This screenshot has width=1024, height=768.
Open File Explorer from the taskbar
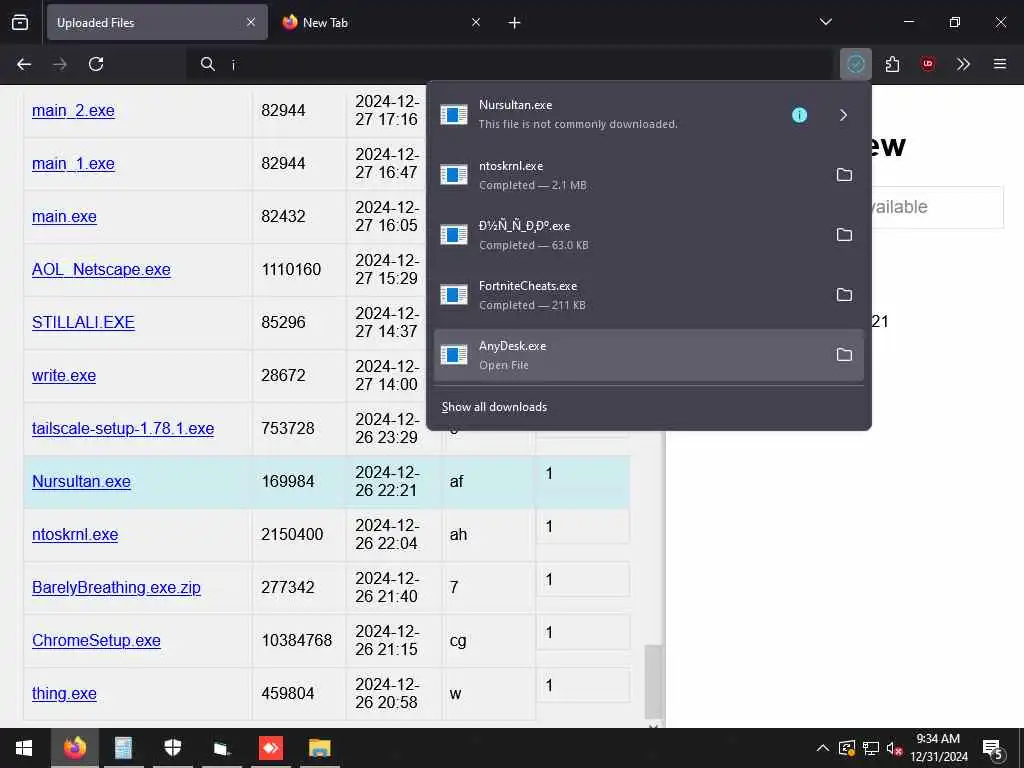[x=319, y=748]
